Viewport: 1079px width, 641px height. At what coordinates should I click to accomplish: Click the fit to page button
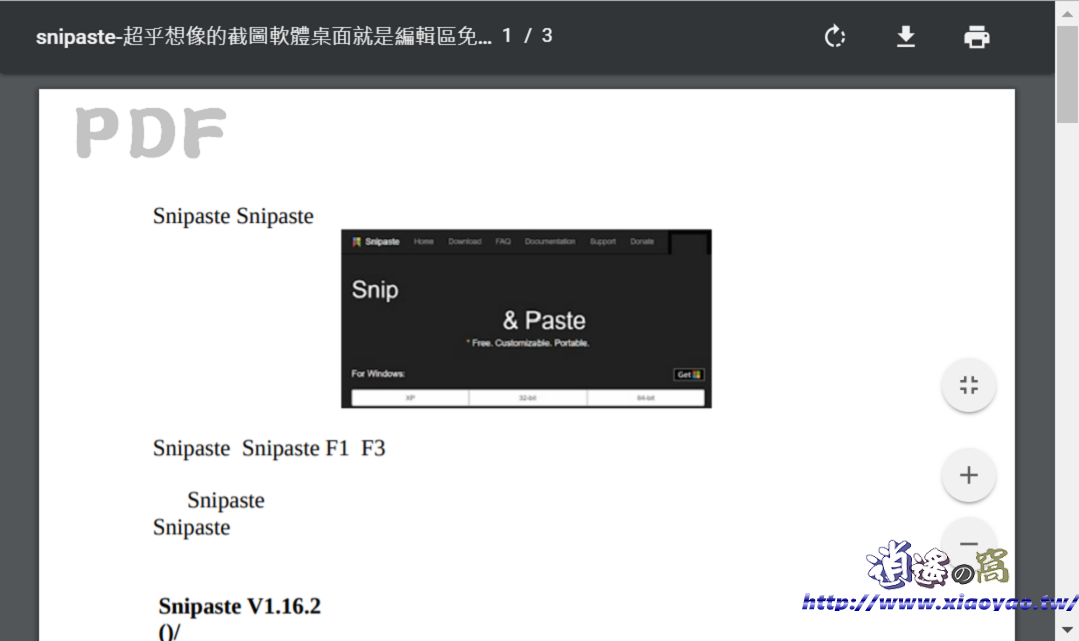[968, 385]
